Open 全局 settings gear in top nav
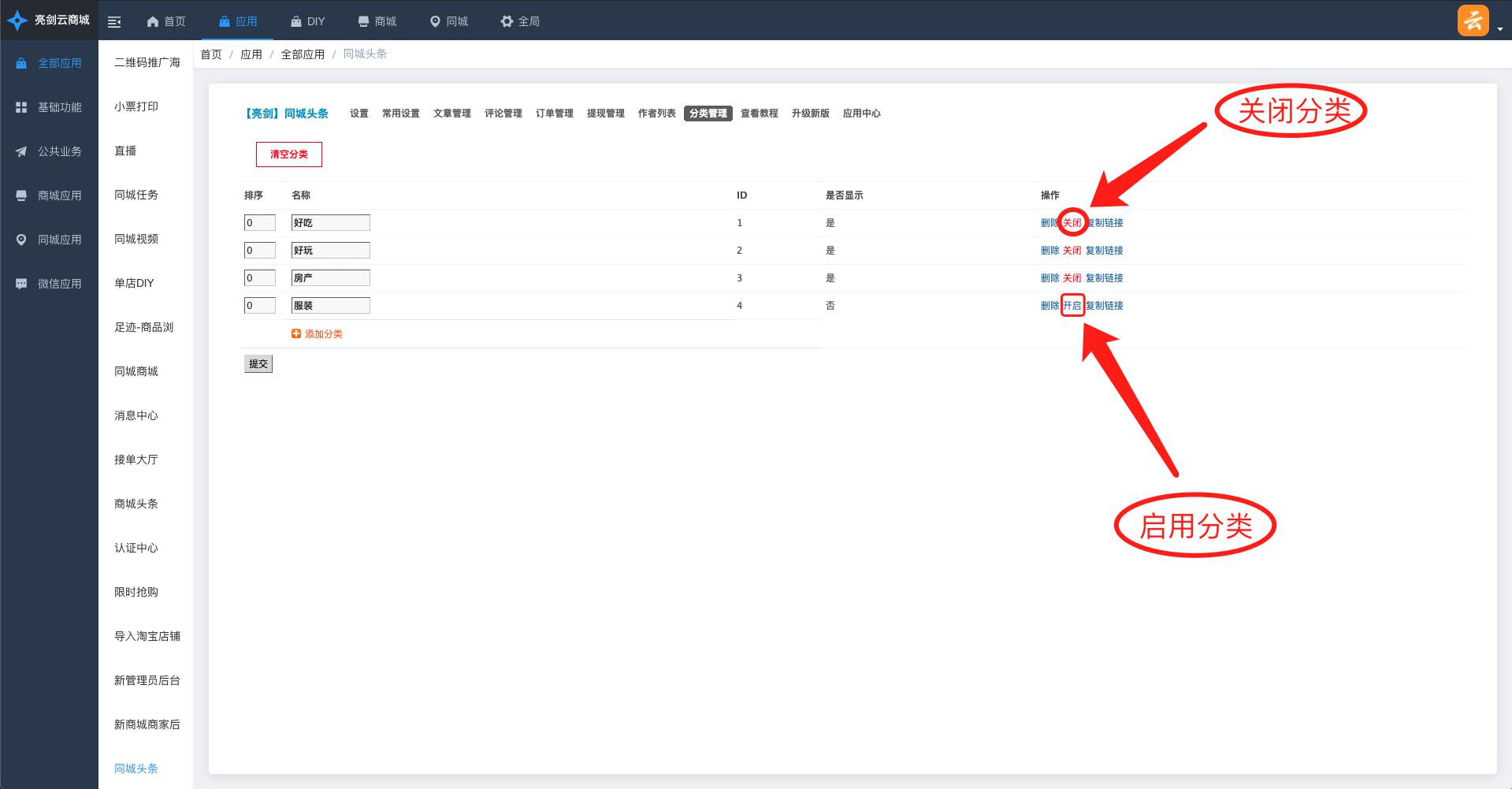 (507, 21)
